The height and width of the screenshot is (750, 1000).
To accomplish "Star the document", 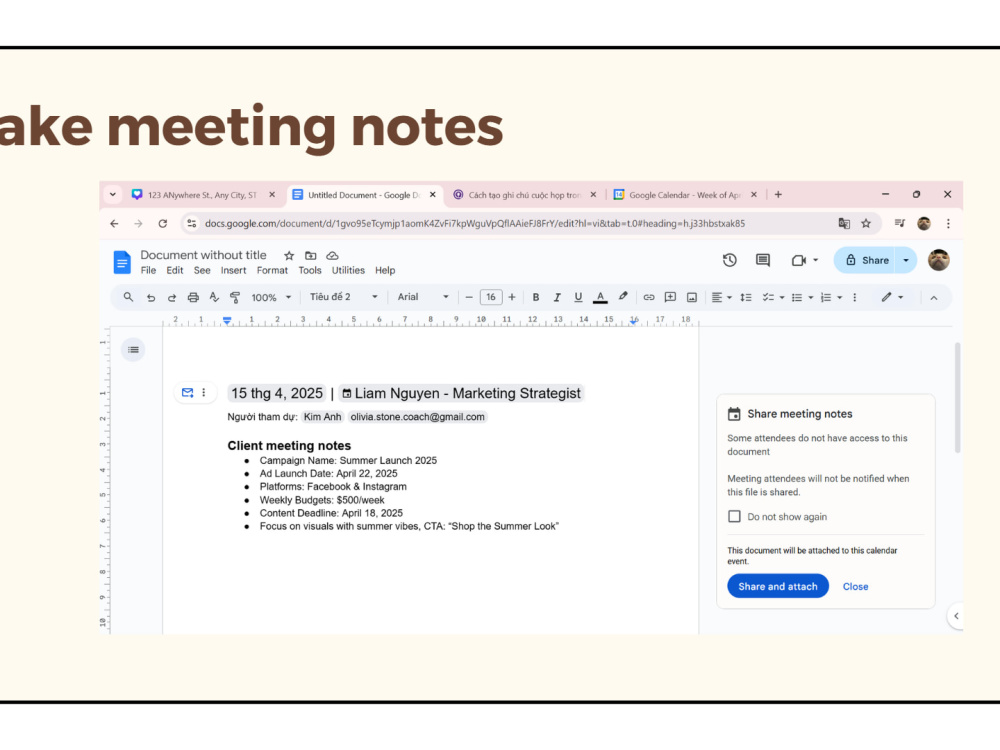I will 289,256.
